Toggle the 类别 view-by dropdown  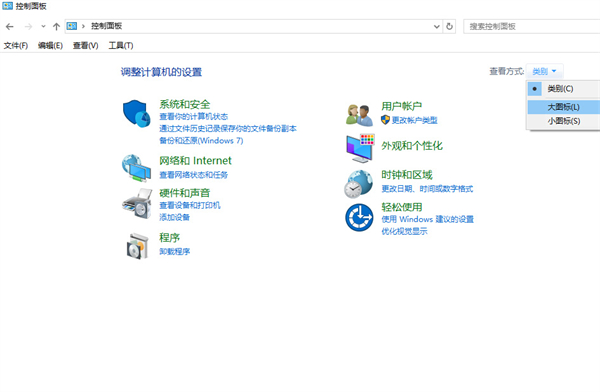click(x=544, y=71)
